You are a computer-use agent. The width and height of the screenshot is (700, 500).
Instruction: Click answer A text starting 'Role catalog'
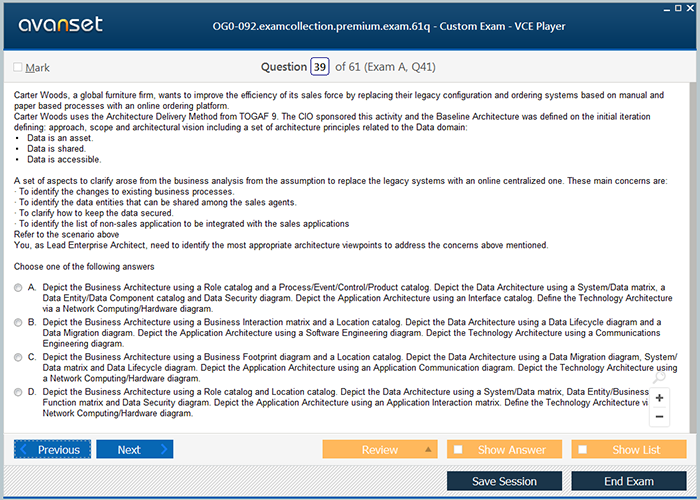(x=358, y=298)
